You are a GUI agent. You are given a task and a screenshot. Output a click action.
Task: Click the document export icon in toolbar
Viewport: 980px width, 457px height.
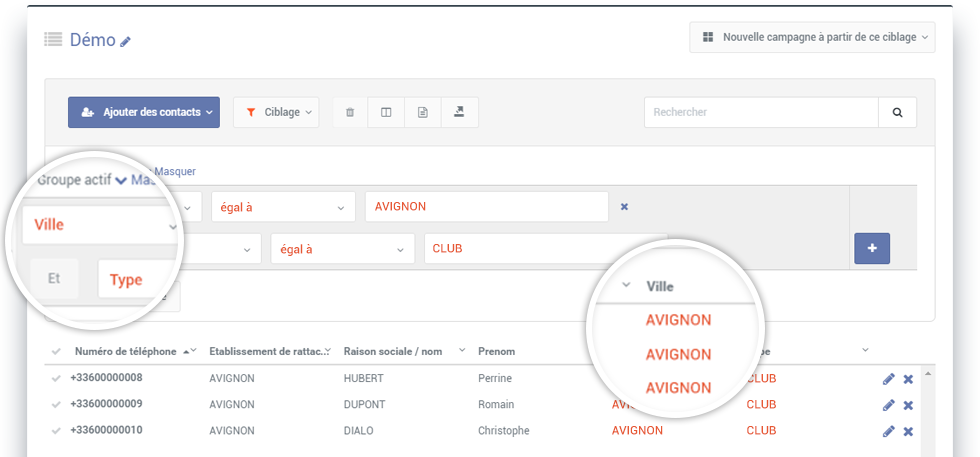[422, 113]
